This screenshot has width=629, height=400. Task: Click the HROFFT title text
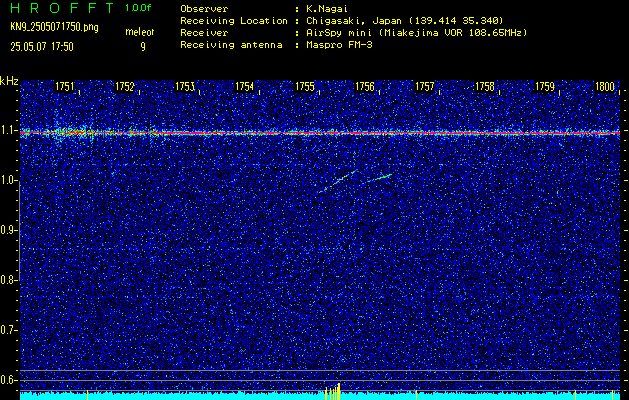click(64, 8)
